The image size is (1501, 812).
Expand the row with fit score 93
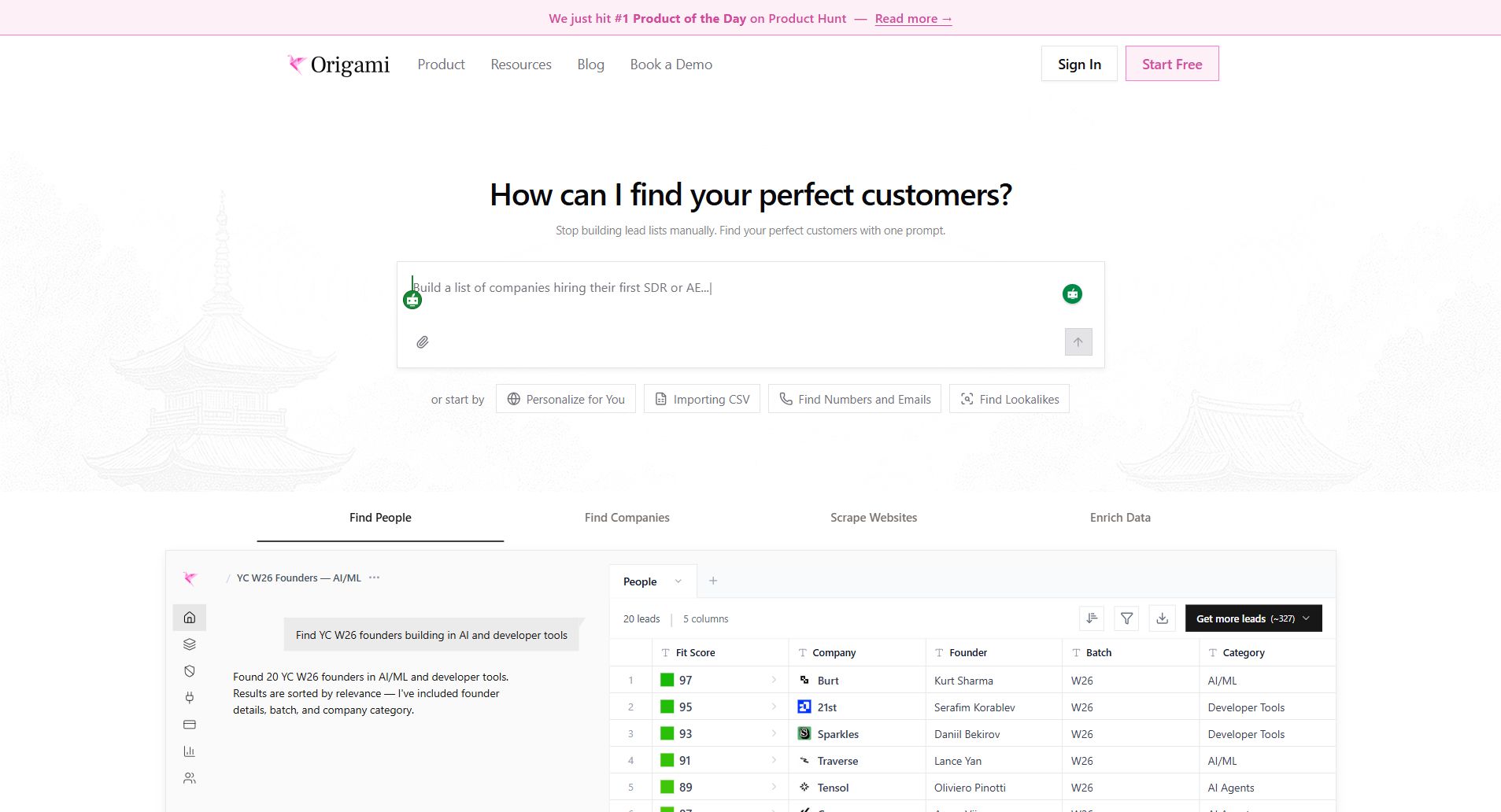(x=774, y=733)
